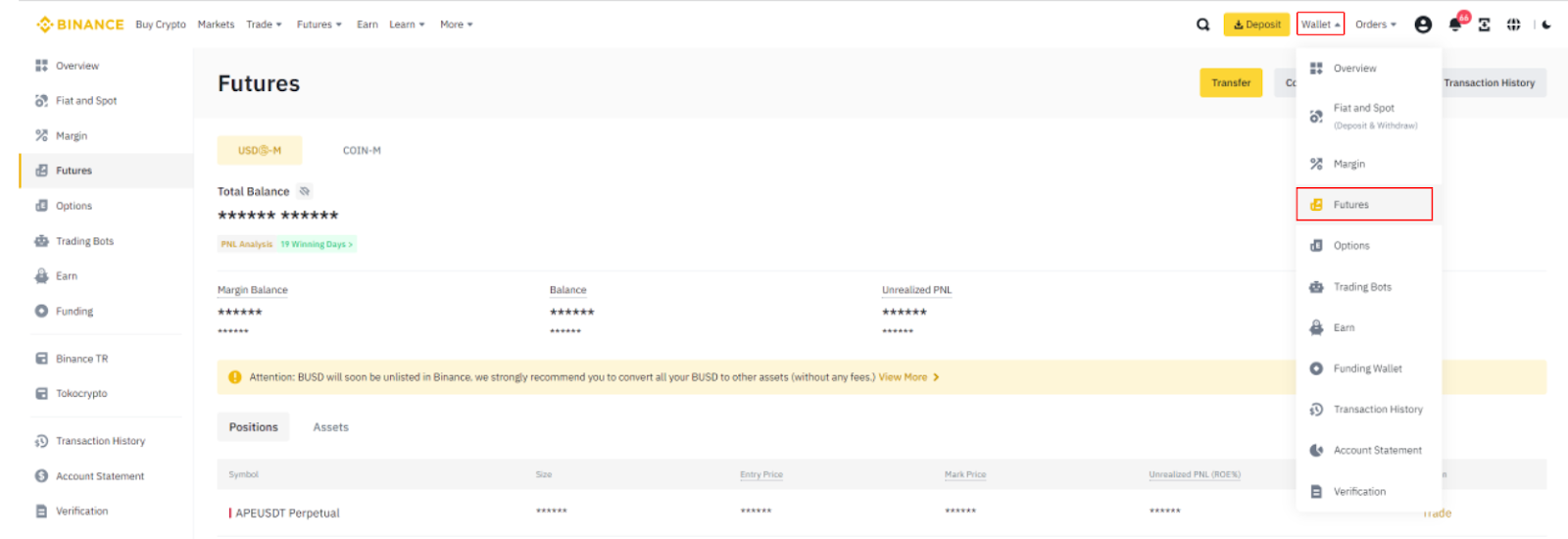Expand the More menu
The width and height of the screenshot is (1568, 539).
pyautogui.click(x=457, y=24)
